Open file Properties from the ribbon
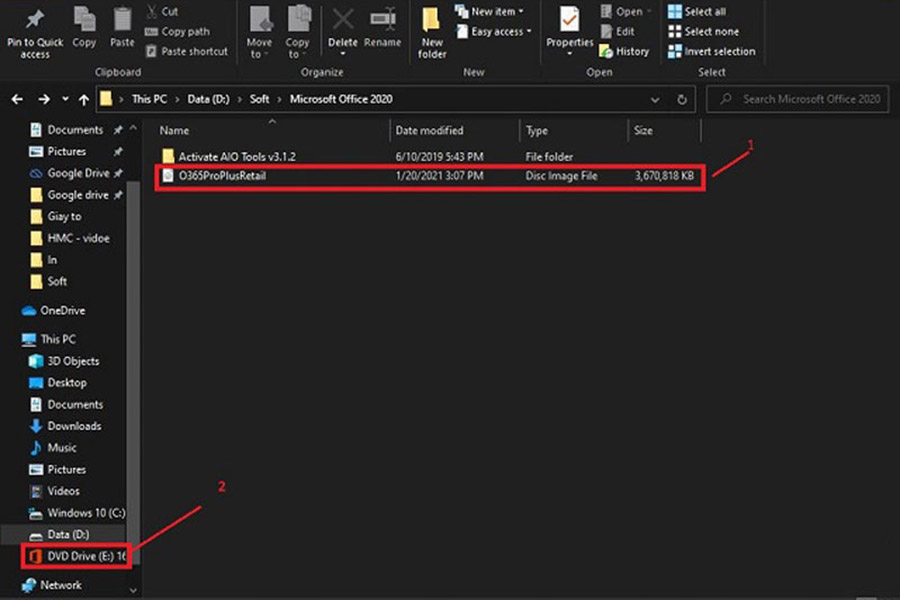Viewport: 900px width, 600px height. coord(569,31)
